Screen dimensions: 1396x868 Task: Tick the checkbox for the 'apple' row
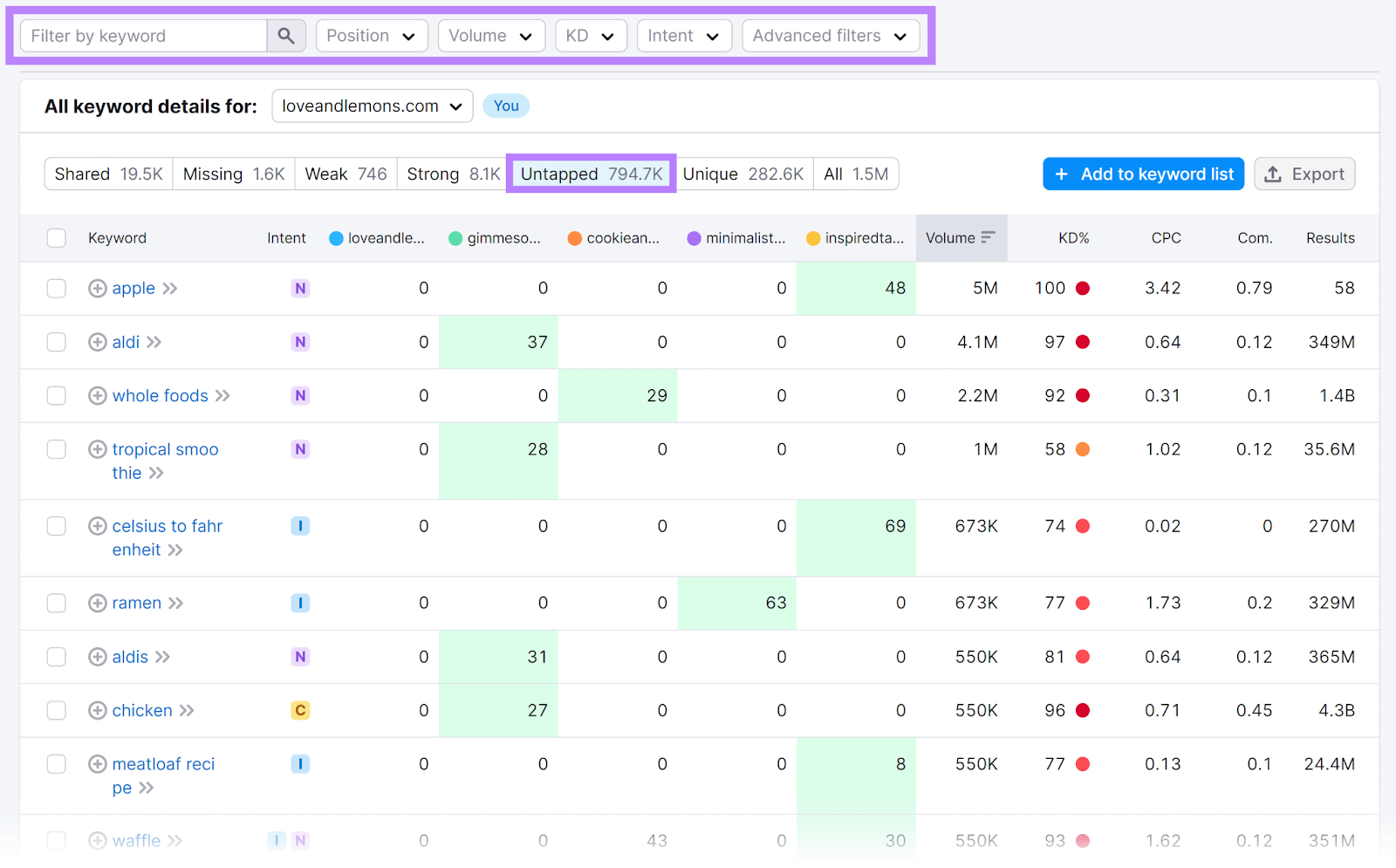click(56, 288)
